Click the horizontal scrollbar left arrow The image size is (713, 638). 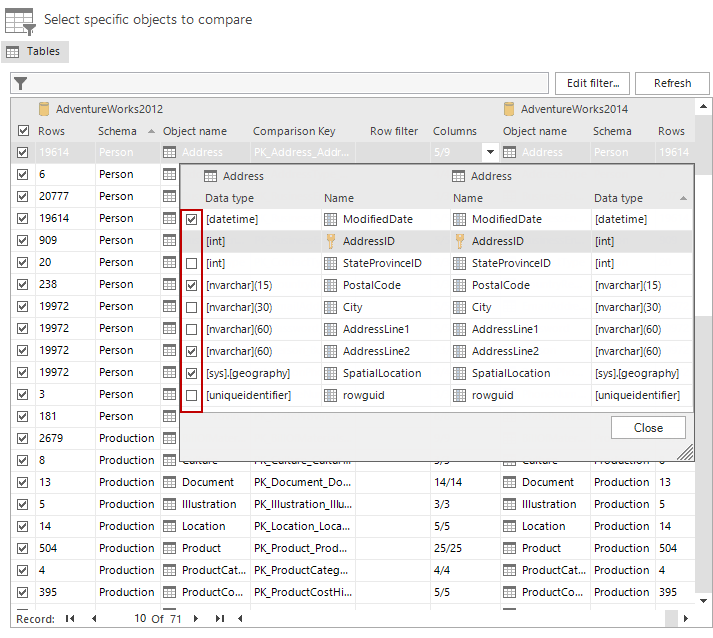(240, 618)
